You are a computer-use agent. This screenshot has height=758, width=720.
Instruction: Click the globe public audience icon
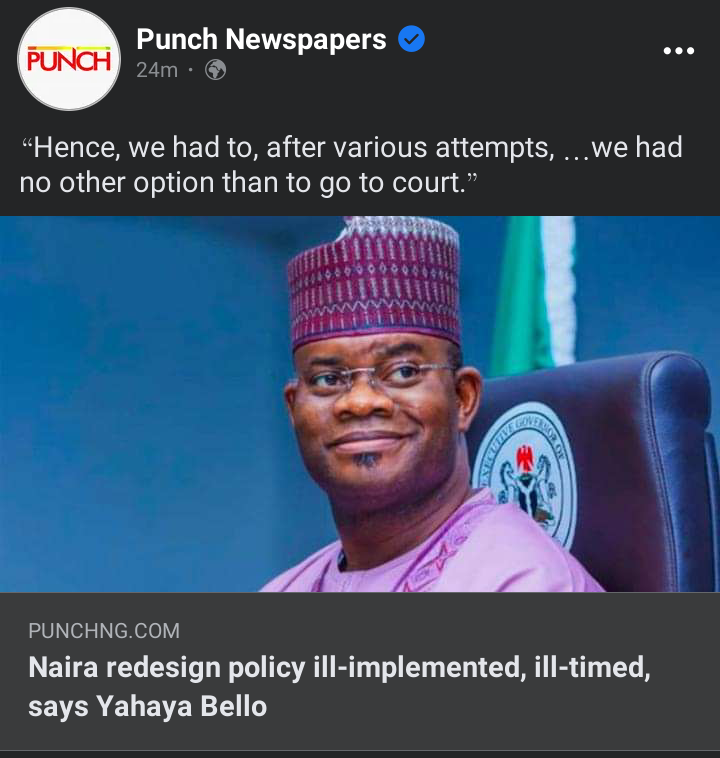216,70
